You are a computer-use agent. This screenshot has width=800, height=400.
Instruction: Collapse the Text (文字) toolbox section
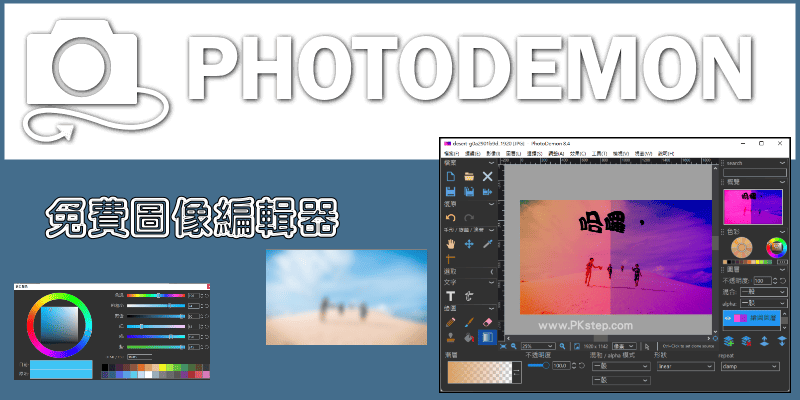(x=491, y=283)
